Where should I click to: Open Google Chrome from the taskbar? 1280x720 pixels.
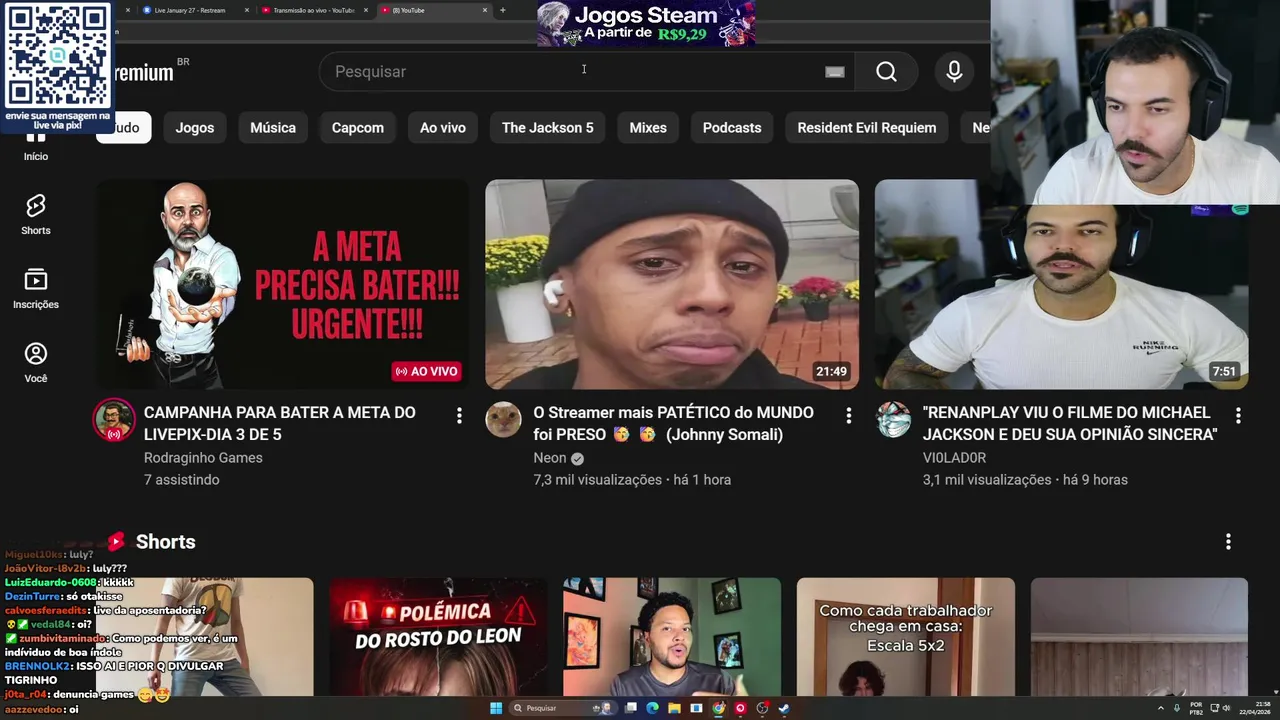(718, 708)
